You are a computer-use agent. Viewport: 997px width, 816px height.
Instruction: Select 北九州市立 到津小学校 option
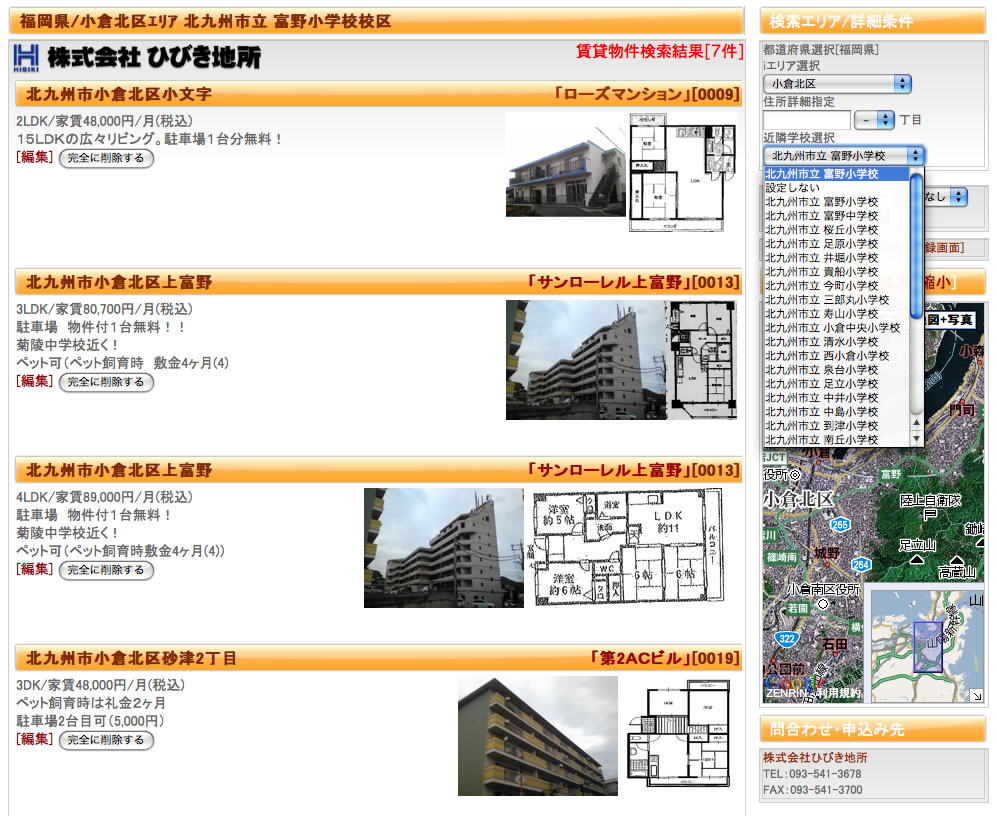pyautogui.click(x=836, y=425)
